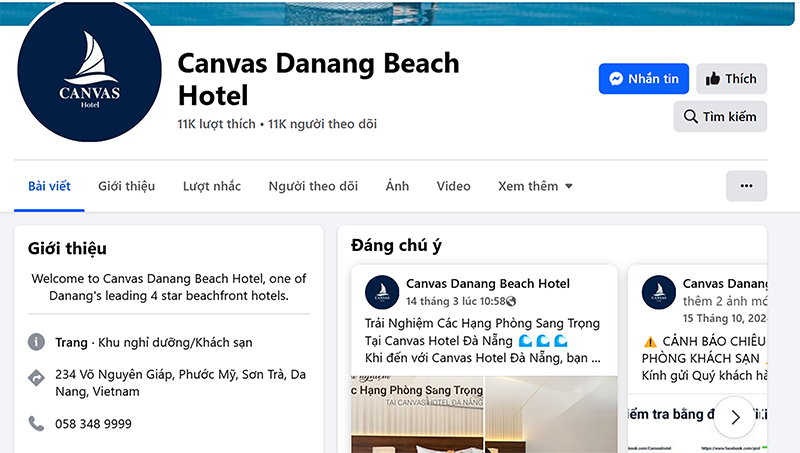
Task: Open the first featured post room photo
Action: [x=416, y=414]
